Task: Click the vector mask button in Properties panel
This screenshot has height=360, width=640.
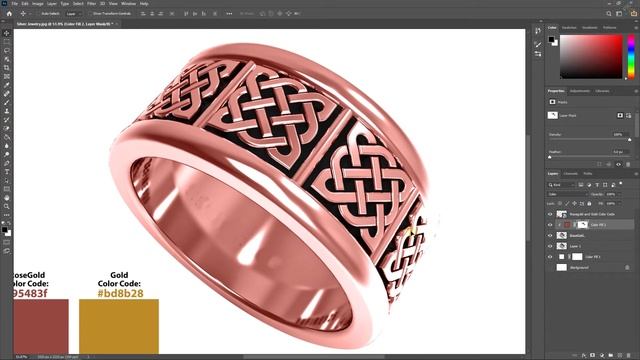Action: pos(629,116)
